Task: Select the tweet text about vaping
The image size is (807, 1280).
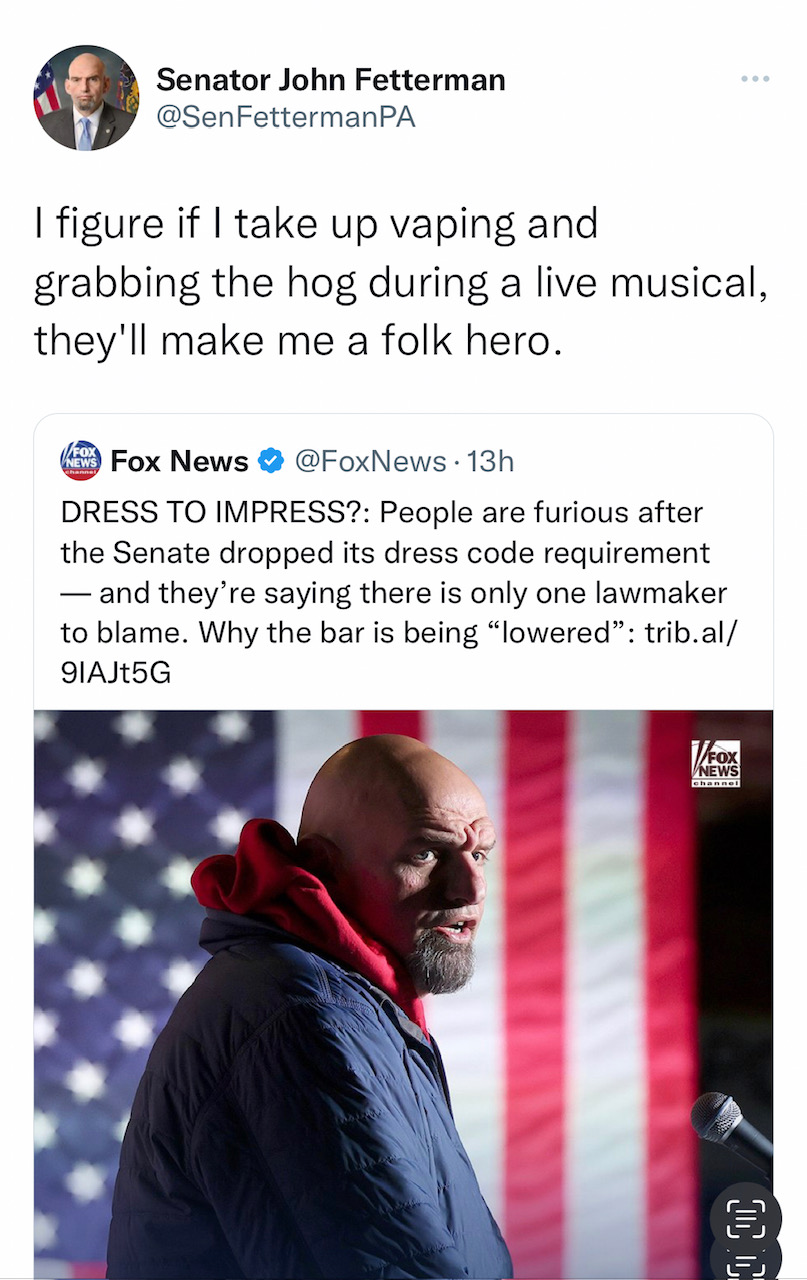Action: point(400,282)
